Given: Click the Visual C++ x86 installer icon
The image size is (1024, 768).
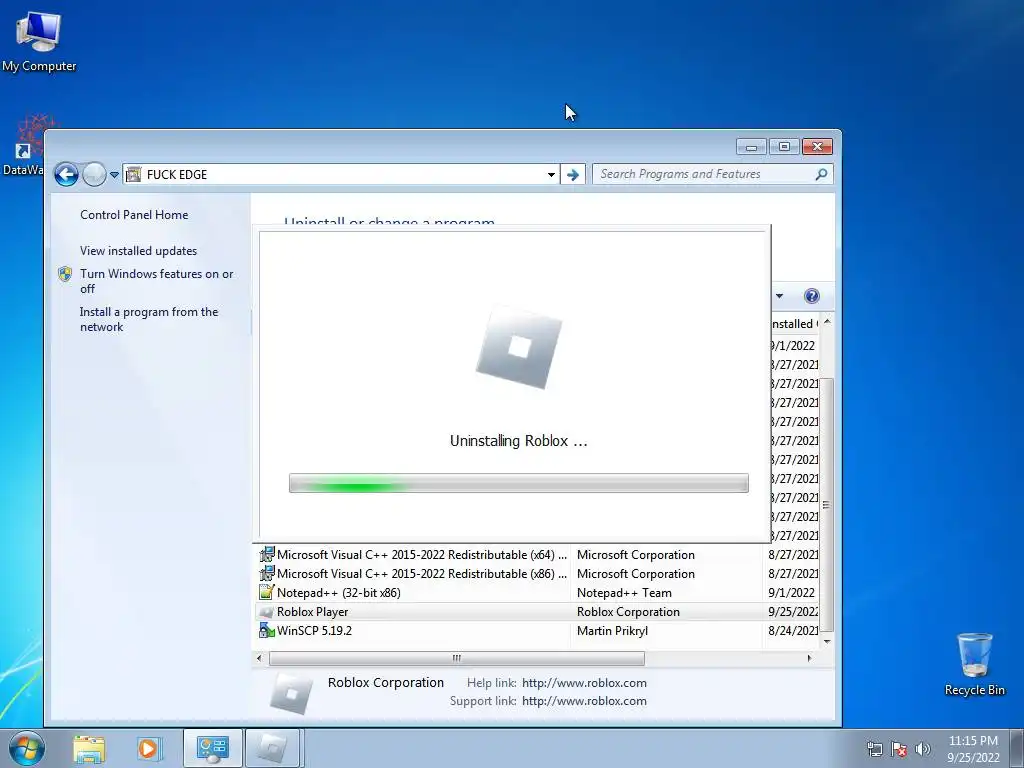Looking at the screenshot, I should coord(266,573).
